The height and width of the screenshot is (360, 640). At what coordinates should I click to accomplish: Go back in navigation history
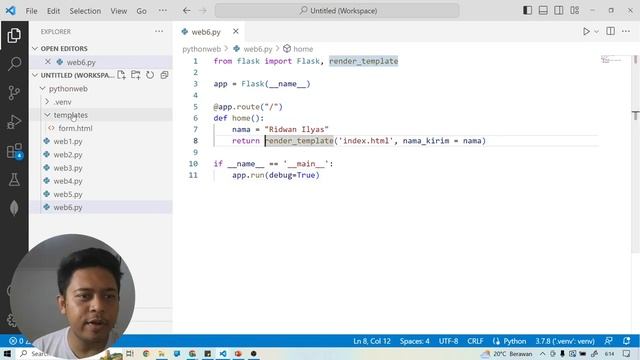click(187, 11)
